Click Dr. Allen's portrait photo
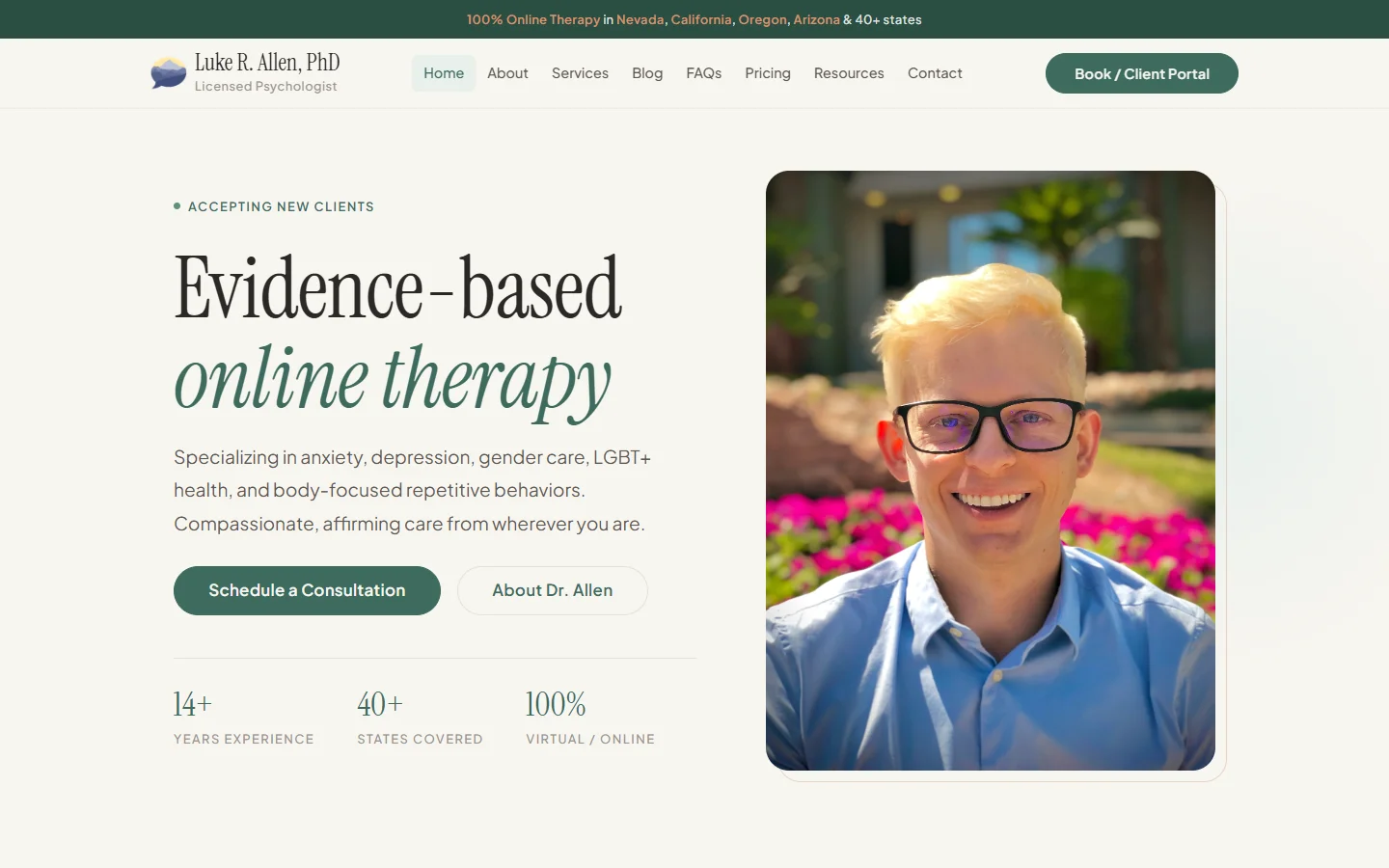This screenshot has height=868, width=1389. [991, 471]
